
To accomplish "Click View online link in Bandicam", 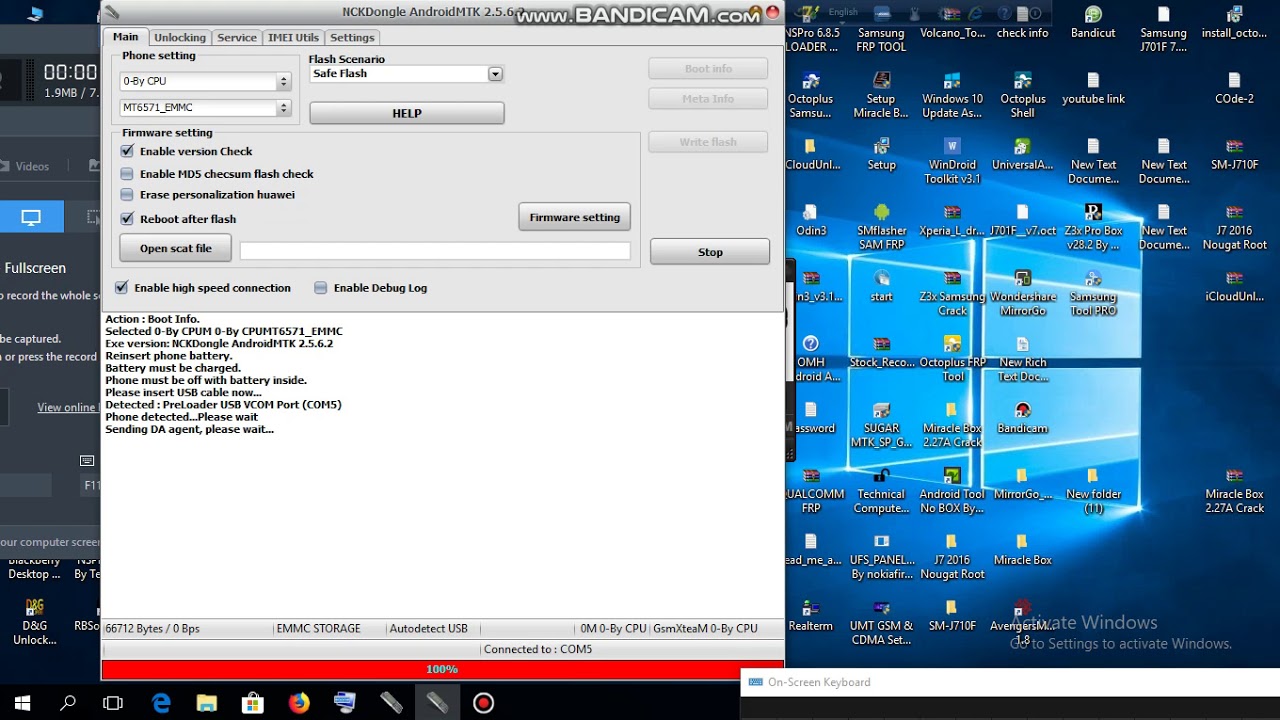I will [66, 407].
